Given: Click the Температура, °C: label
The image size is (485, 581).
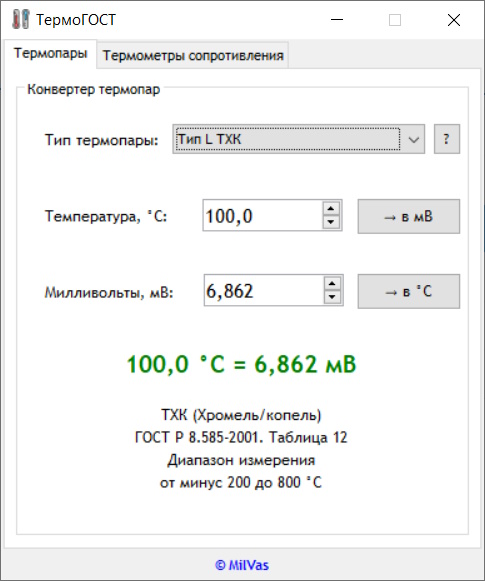Looking at the screenshot, I should [x=106, y=216].
